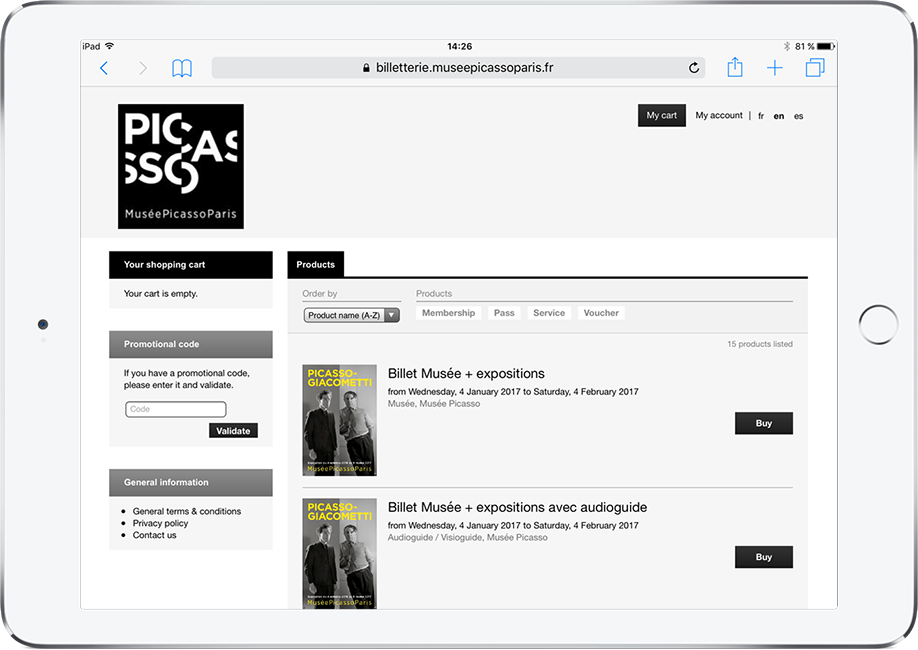Click the 'Your shopping cart' header

(191, 265)
